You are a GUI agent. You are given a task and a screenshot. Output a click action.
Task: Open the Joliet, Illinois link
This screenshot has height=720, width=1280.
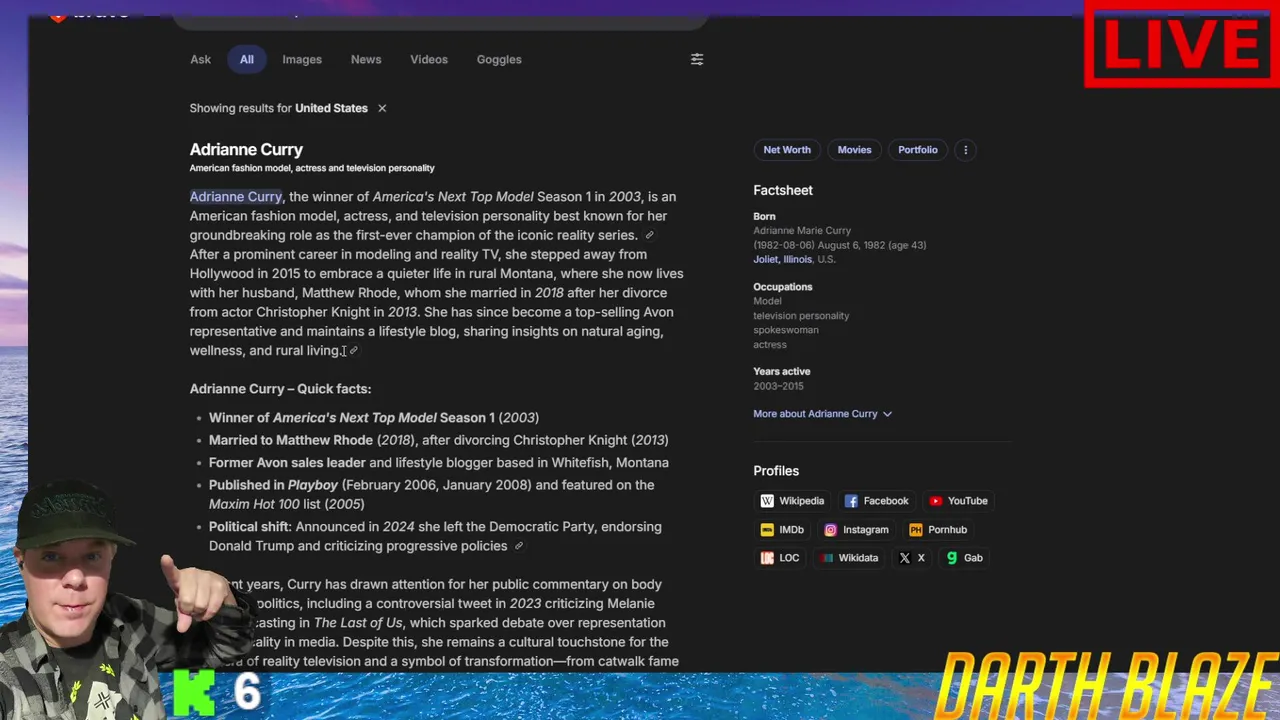[783, 259]
